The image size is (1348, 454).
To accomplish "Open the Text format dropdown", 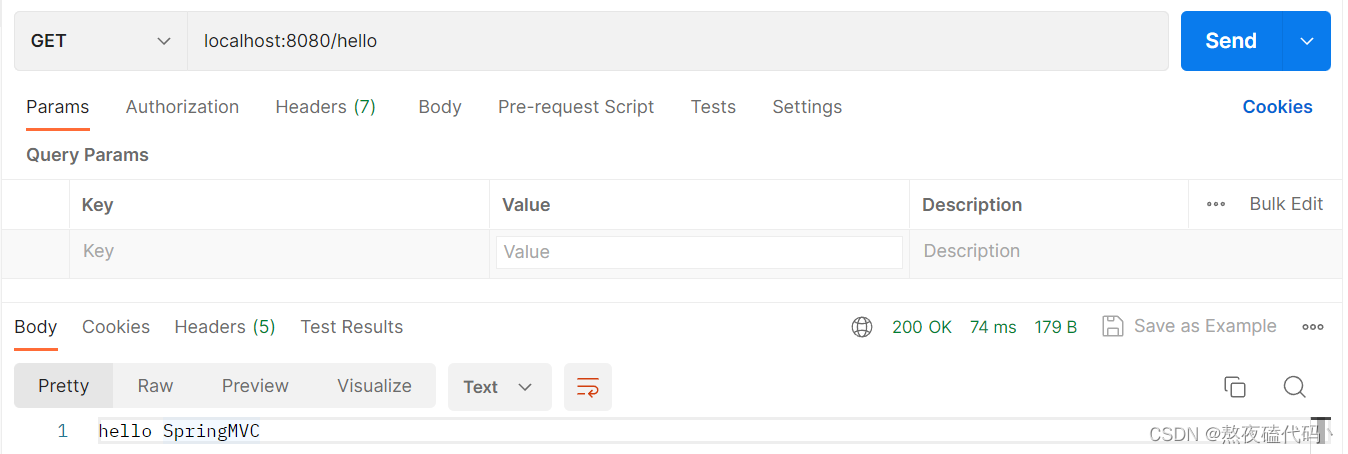I will [500, 387].
